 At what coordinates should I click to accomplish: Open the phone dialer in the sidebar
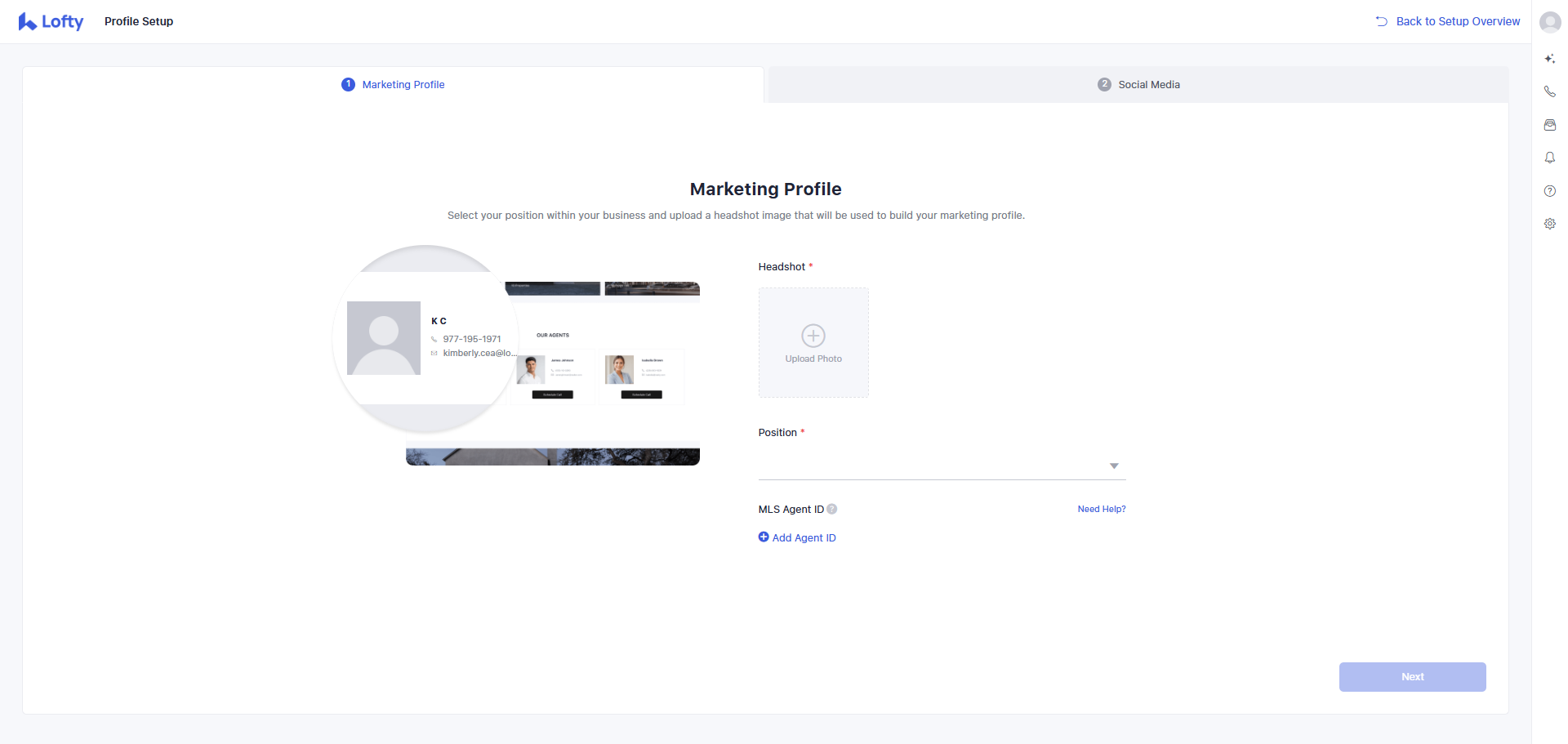[1549, 91]
